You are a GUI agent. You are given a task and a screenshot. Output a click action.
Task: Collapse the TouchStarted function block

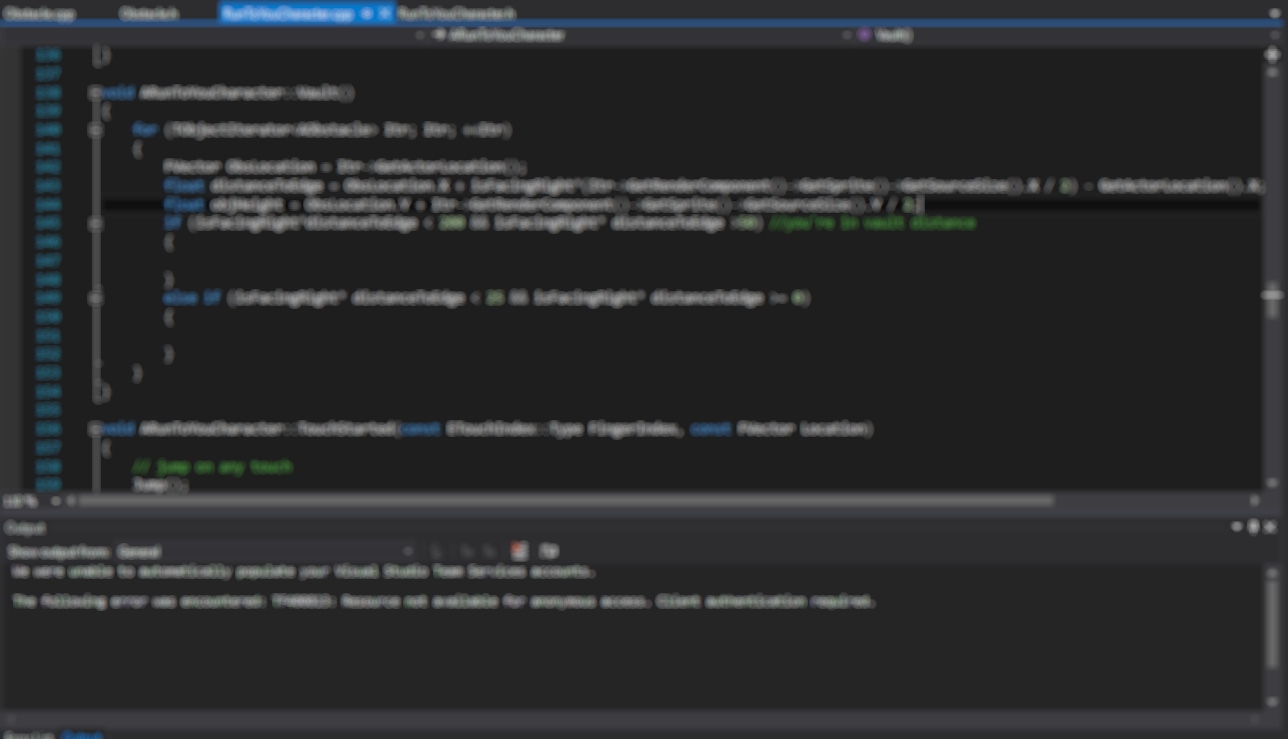tap(97, 428)
